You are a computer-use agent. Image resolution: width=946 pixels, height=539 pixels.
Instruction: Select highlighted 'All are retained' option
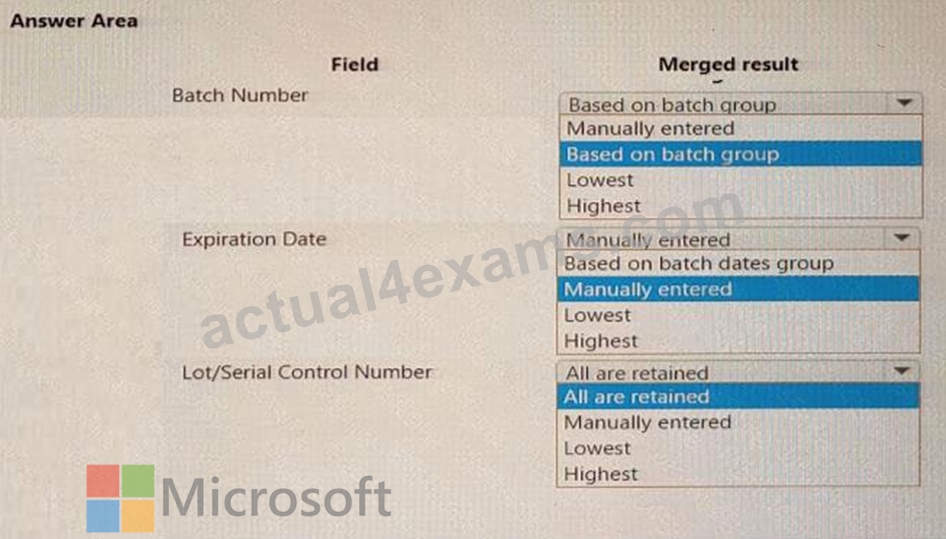pos(738,397)
